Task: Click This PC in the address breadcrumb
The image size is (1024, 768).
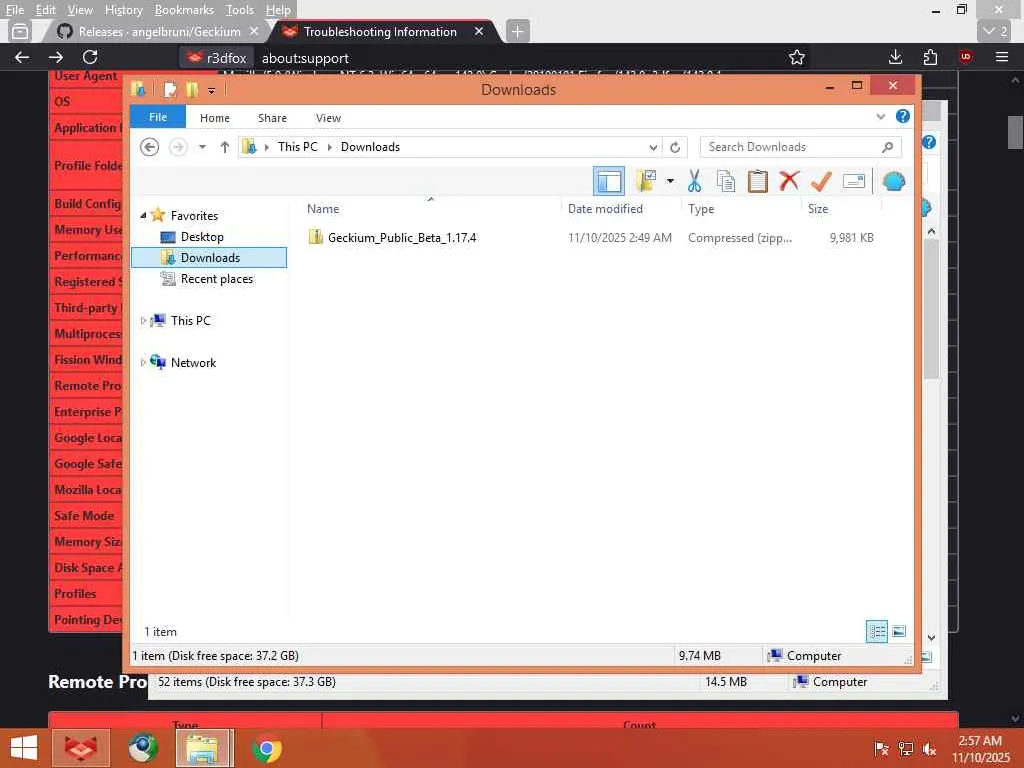Action: pos(298,147)
